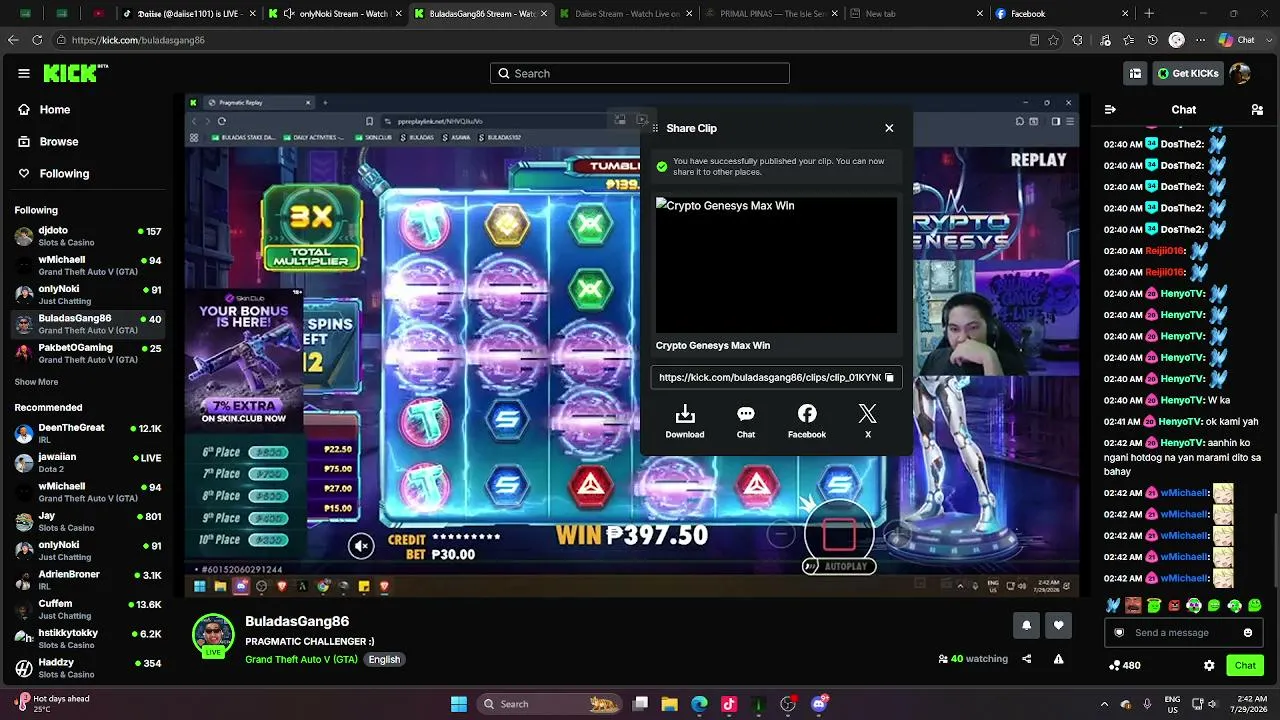Open DeenTheGreat in Recommended channels
Viewport: 1280px width, 720px height.
tap(88, 433)
